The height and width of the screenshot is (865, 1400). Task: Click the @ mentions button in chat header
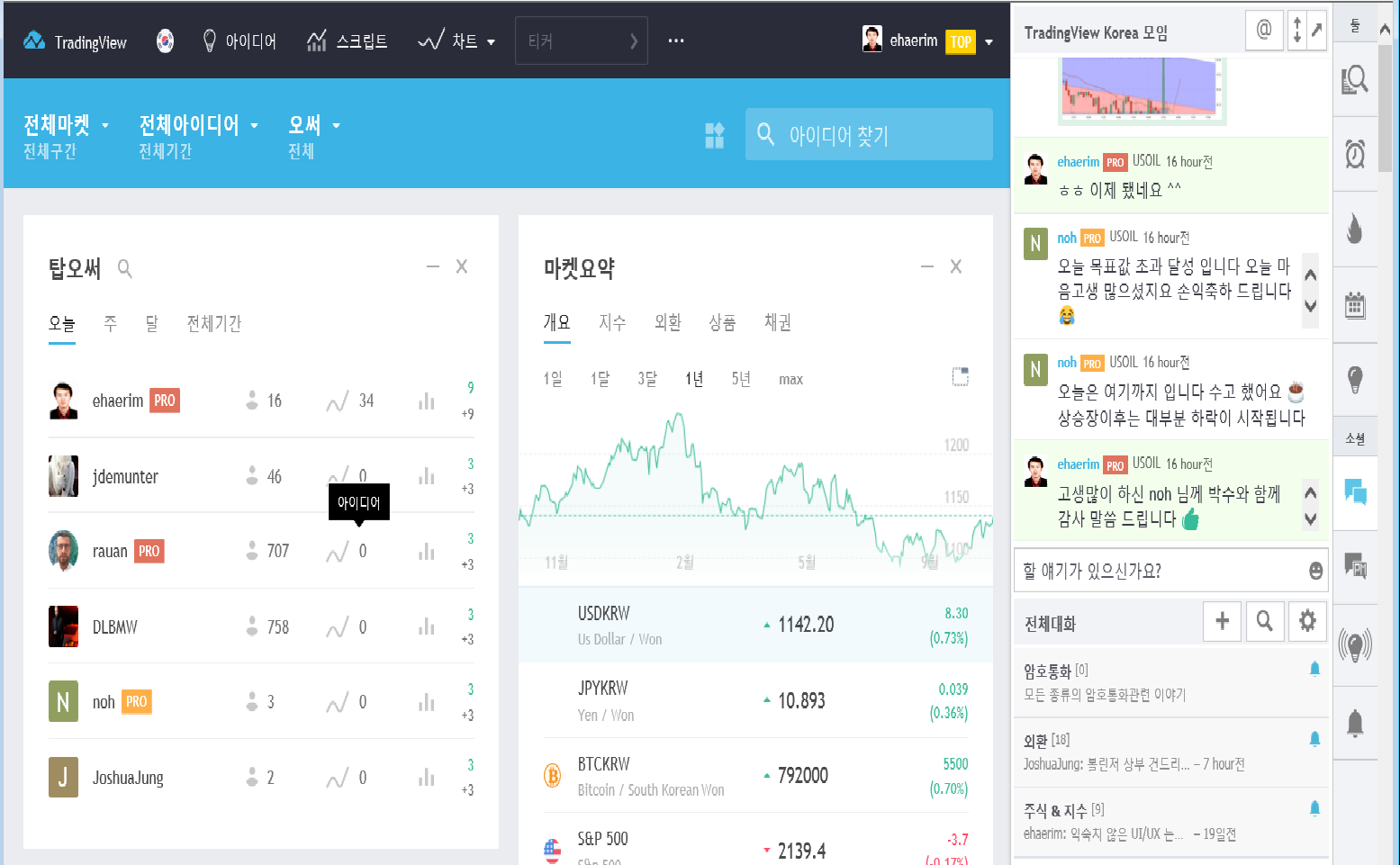coord(1264,30)
